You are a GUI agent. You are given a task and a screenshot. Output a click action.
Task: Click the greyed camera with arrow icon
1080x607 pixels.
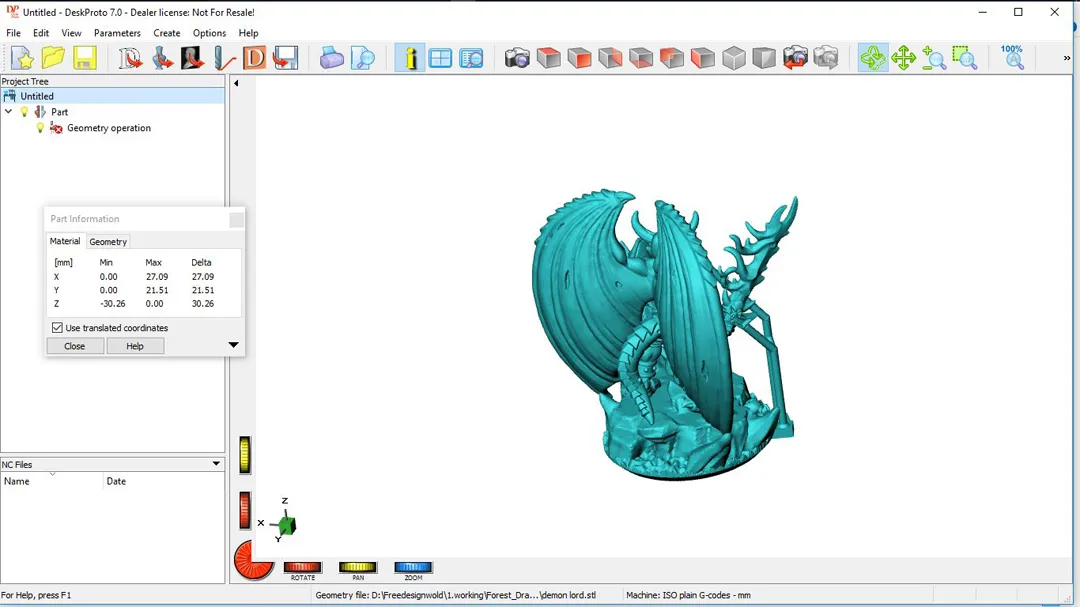point(826,58)
